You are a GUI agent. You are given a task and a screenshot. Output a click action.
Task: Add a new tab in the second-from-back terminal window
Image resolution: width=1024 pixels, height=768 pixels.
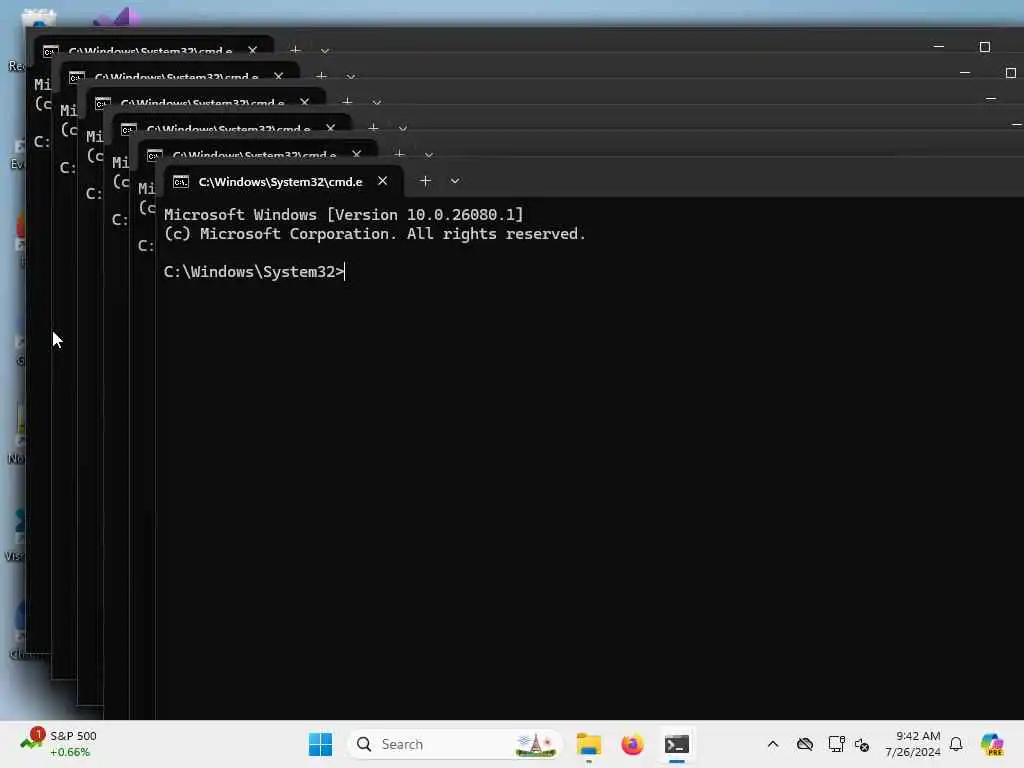point(321,75)
